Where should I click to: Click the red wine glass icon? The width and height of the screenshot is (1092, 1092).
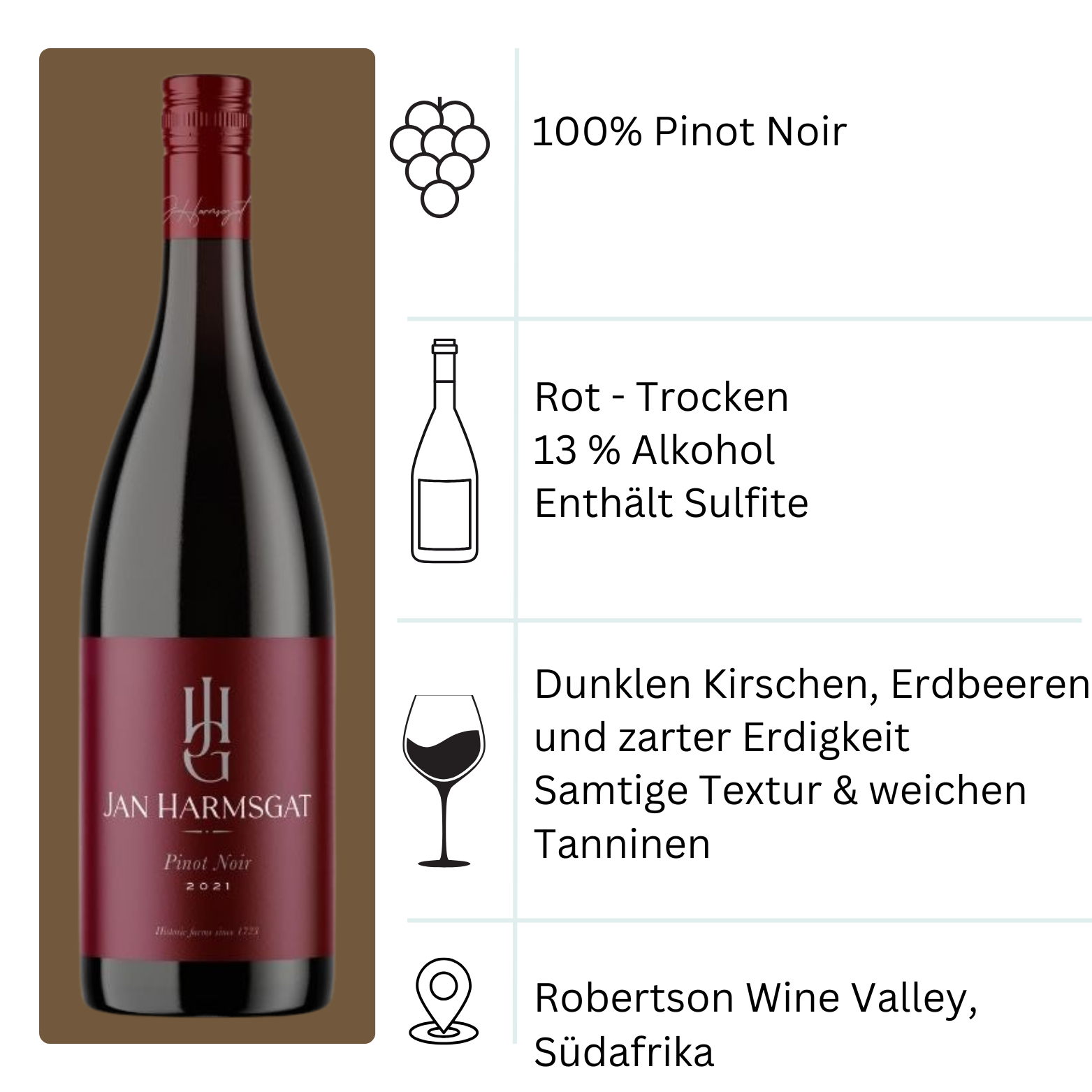pyautogui.click(x=444, y=780)
